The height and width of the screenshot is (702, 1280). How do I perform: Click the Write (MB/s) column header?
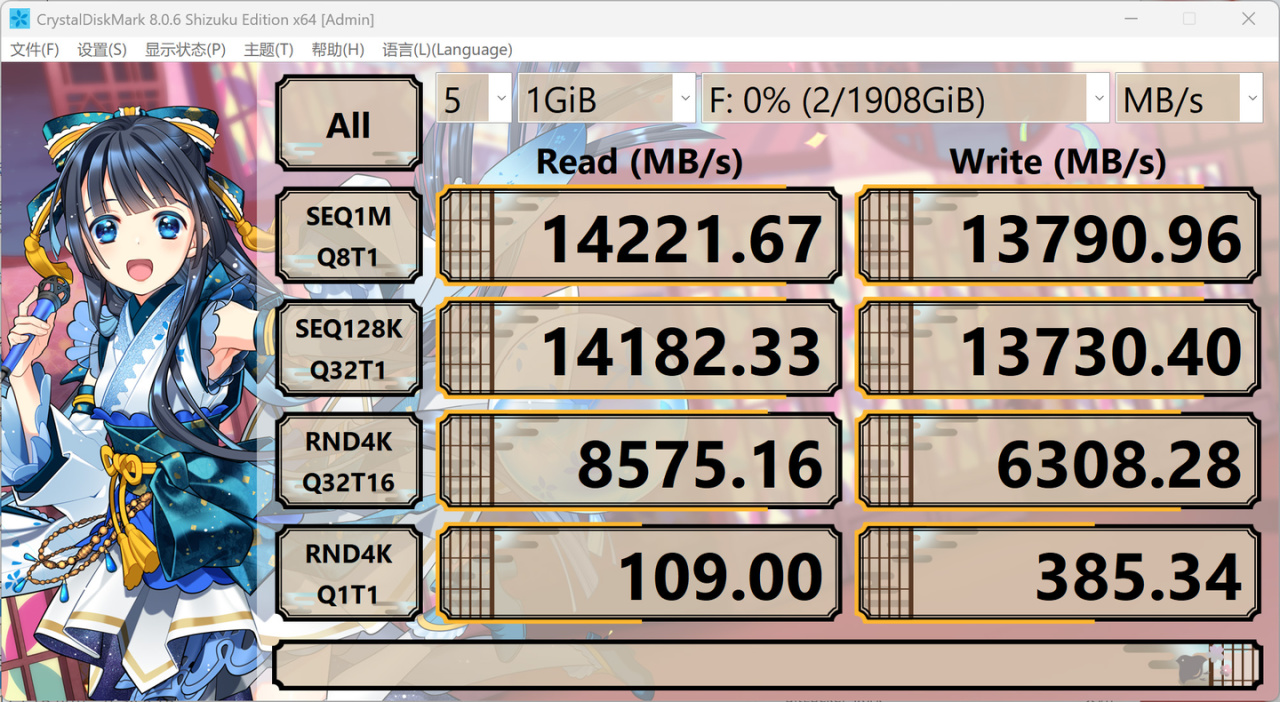point(1058,160)
